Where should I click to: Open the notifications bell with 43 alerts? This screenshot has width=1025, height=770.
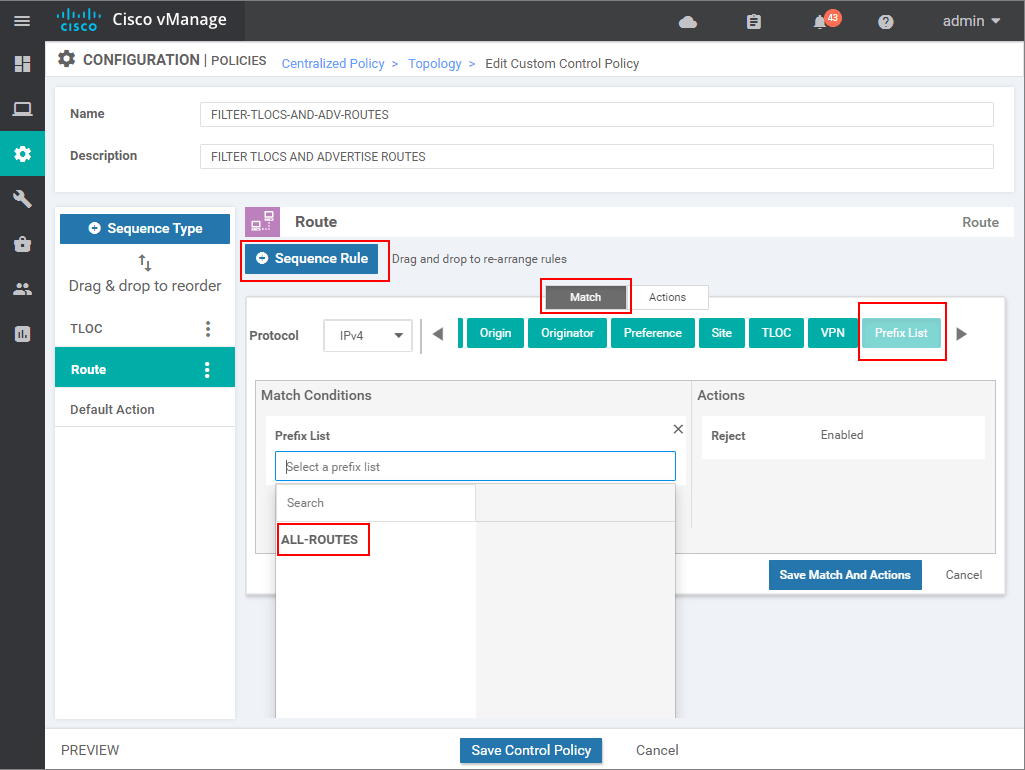[x=817, y=20]
